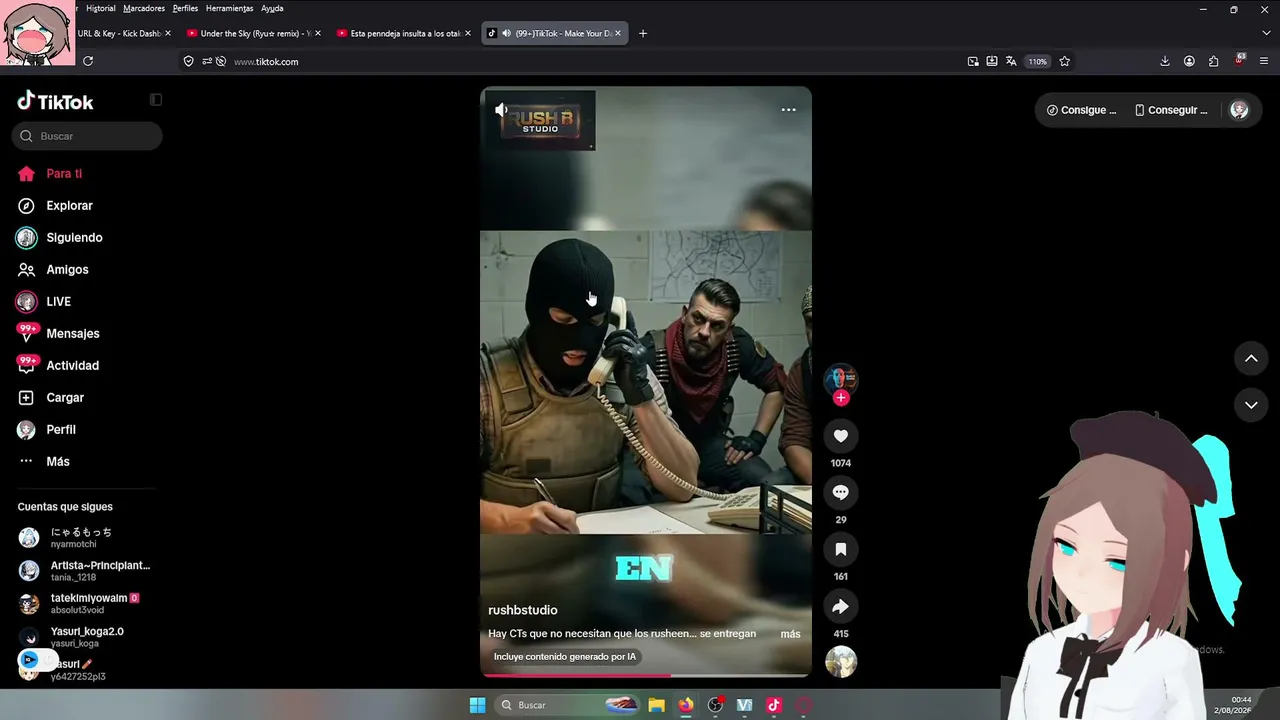Viewport: 1280px width, 720px height.
Task: Open the Mensajes inbox icon
Action: pos(27,333)
